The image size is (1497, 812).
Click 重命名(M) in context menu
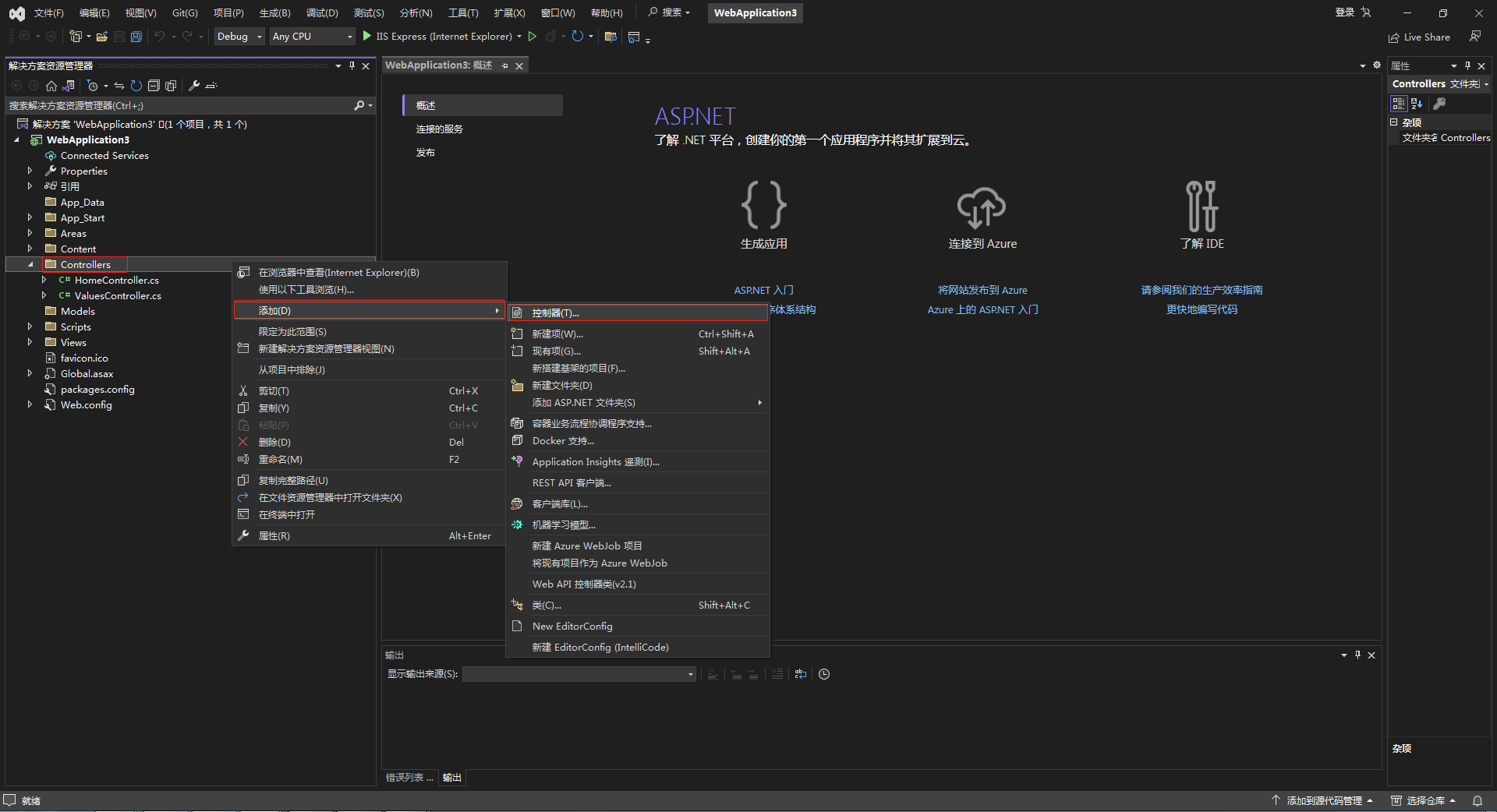point(369,459)
